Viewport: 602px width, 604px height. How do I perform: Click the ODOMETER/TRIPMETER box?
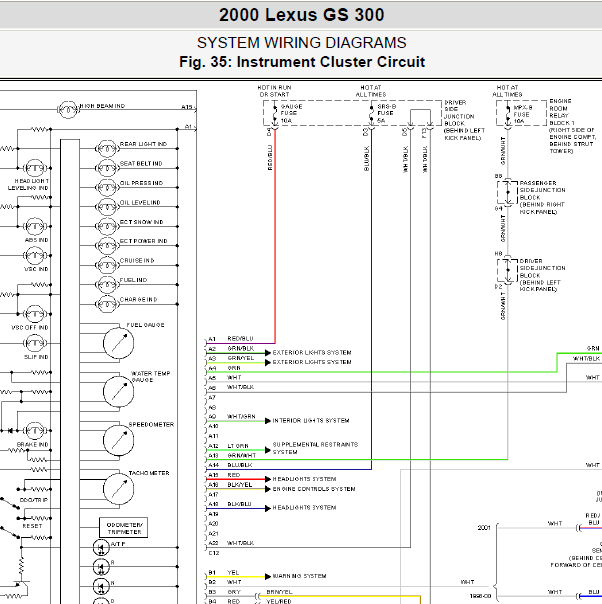123,528
